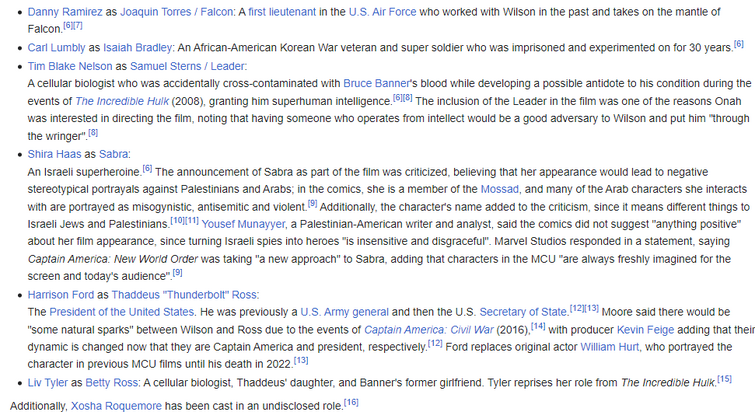Image resolution: width=755 pixels, height=412 pixels.
Task: Open Captain America: Civil War link
Action: pyautogui.click(x=429, y=330)
